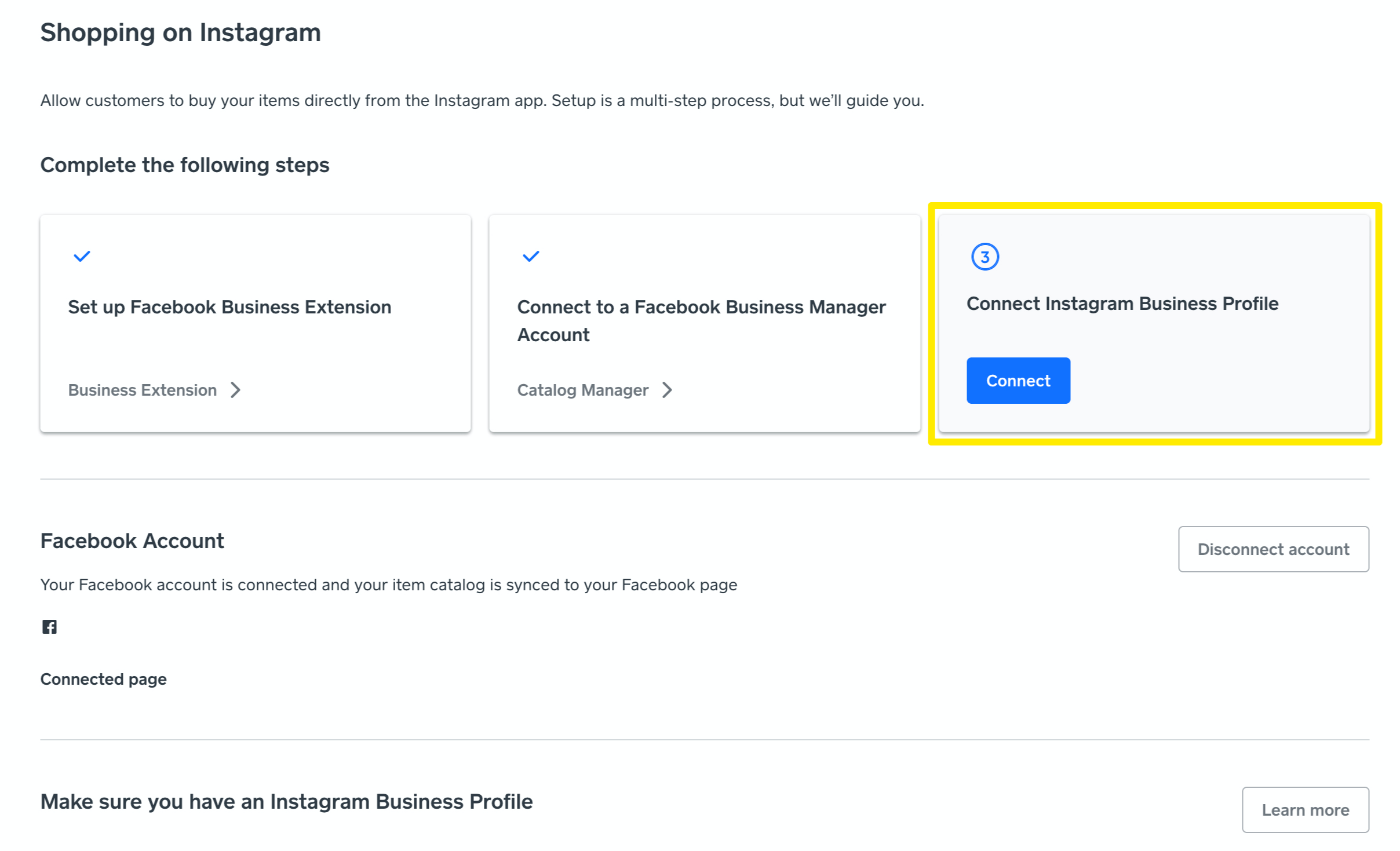Click chevron next to Business Extension
Image resolution: width=1400 pixels, height=851 pixels.
tap(235, 390)
